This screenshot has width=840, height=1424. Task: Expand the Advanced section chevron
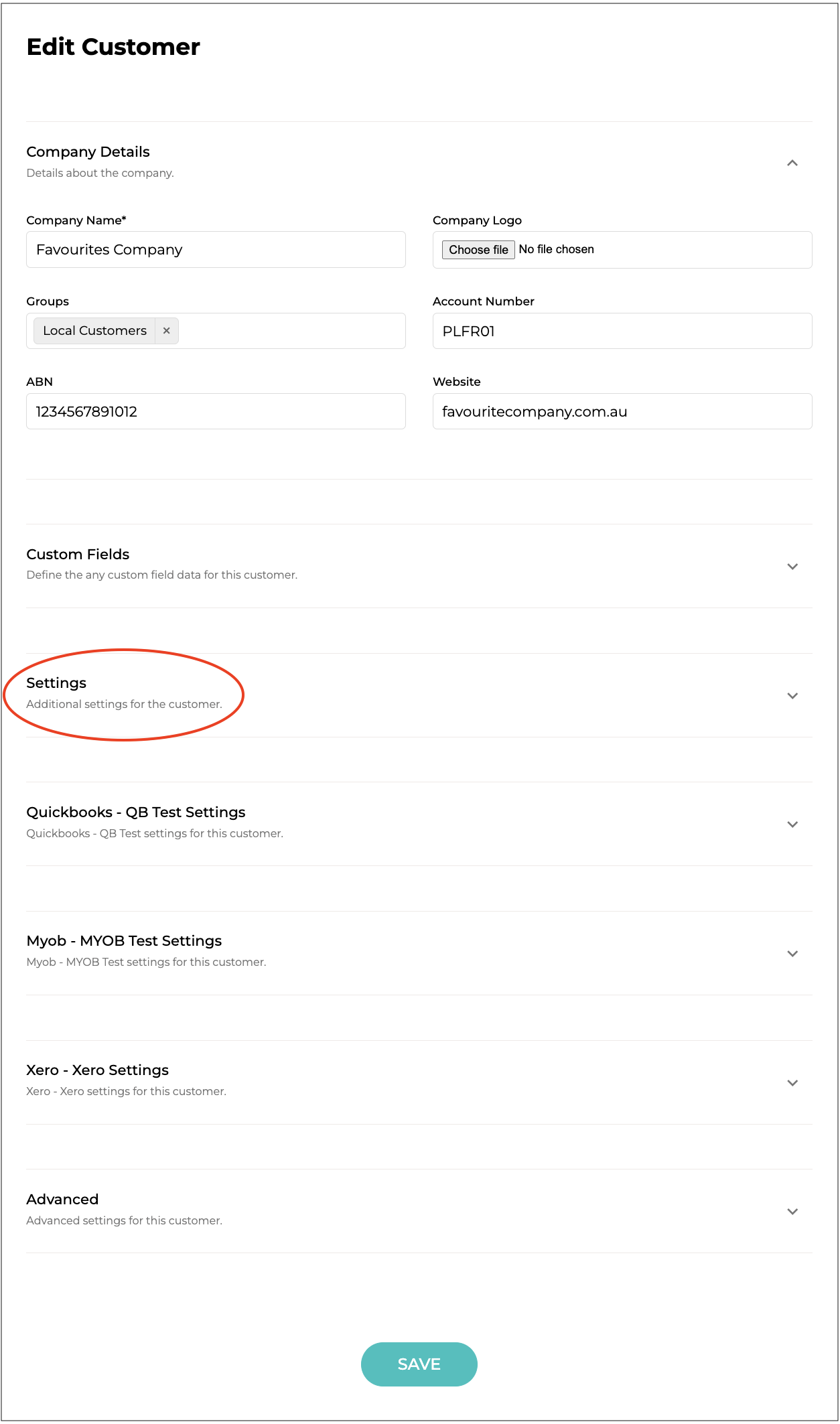(x=792, y=1212)
